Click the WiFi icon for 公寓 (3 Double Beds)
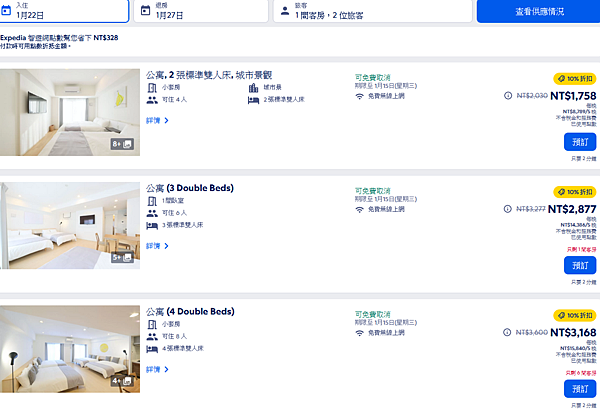The image size is (600, 409). 360,209
